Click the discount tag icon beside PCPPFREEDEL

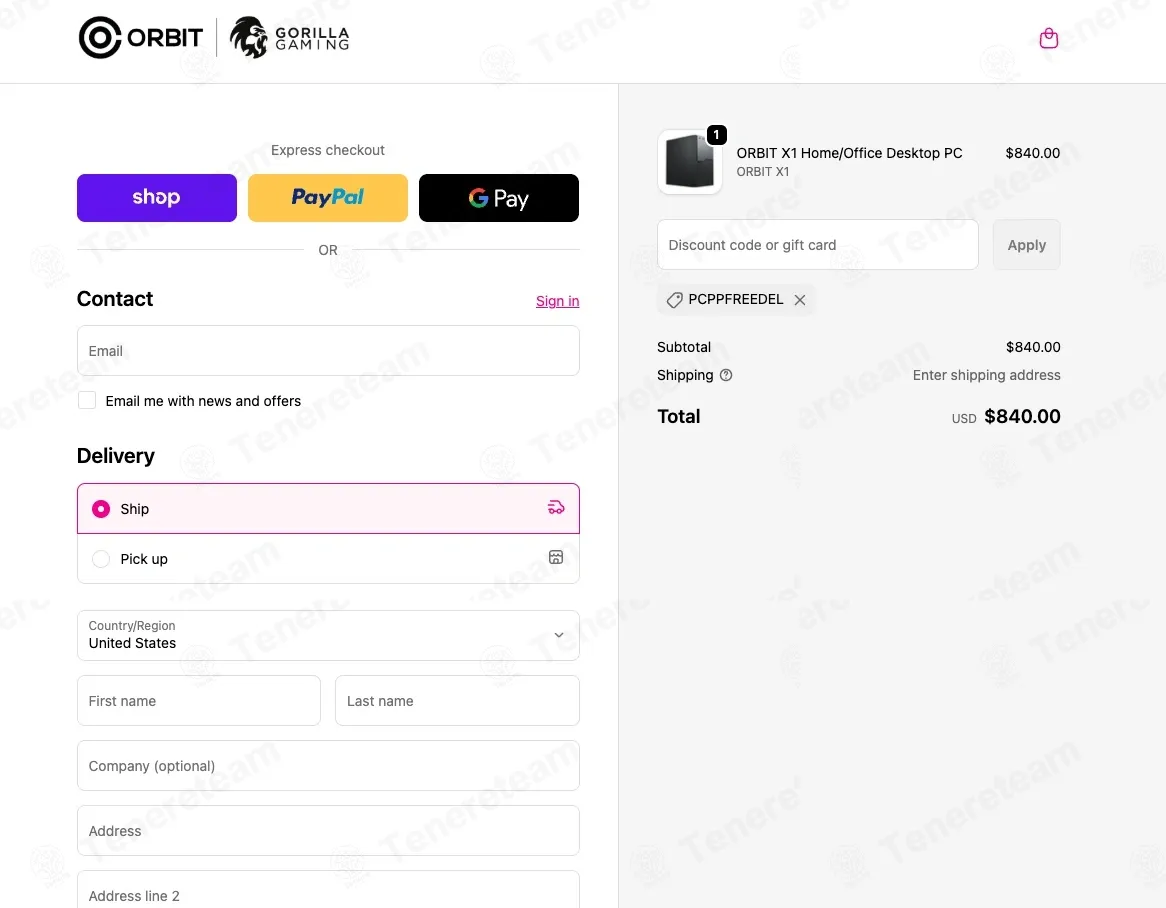[675, 300]
